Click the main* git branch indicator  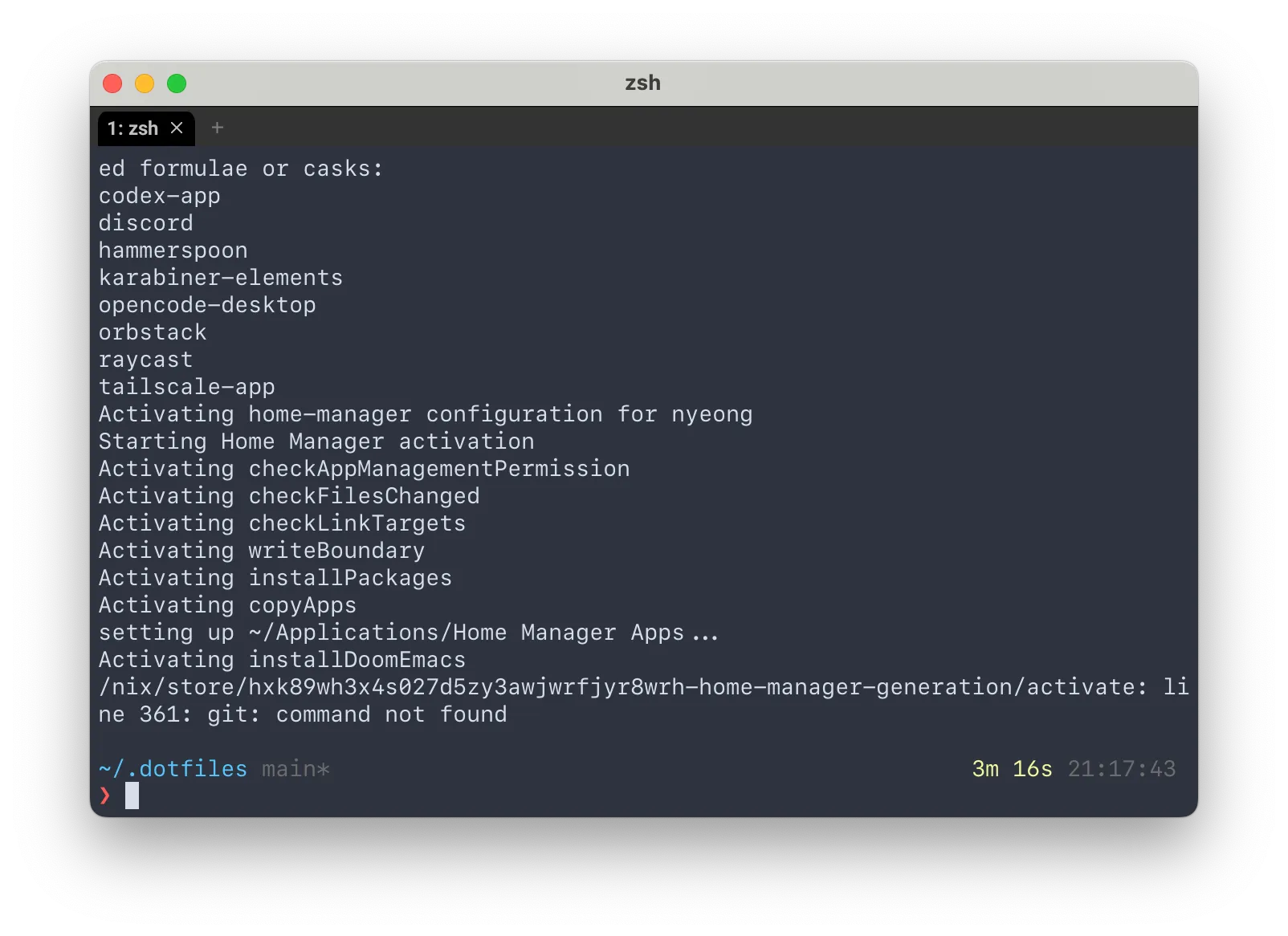(296, 769)
